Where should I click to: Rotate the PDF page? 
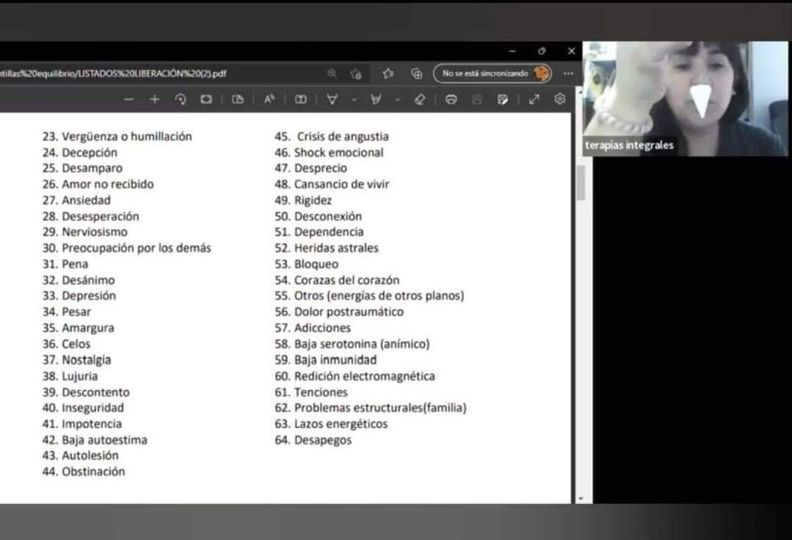point(180,99)
